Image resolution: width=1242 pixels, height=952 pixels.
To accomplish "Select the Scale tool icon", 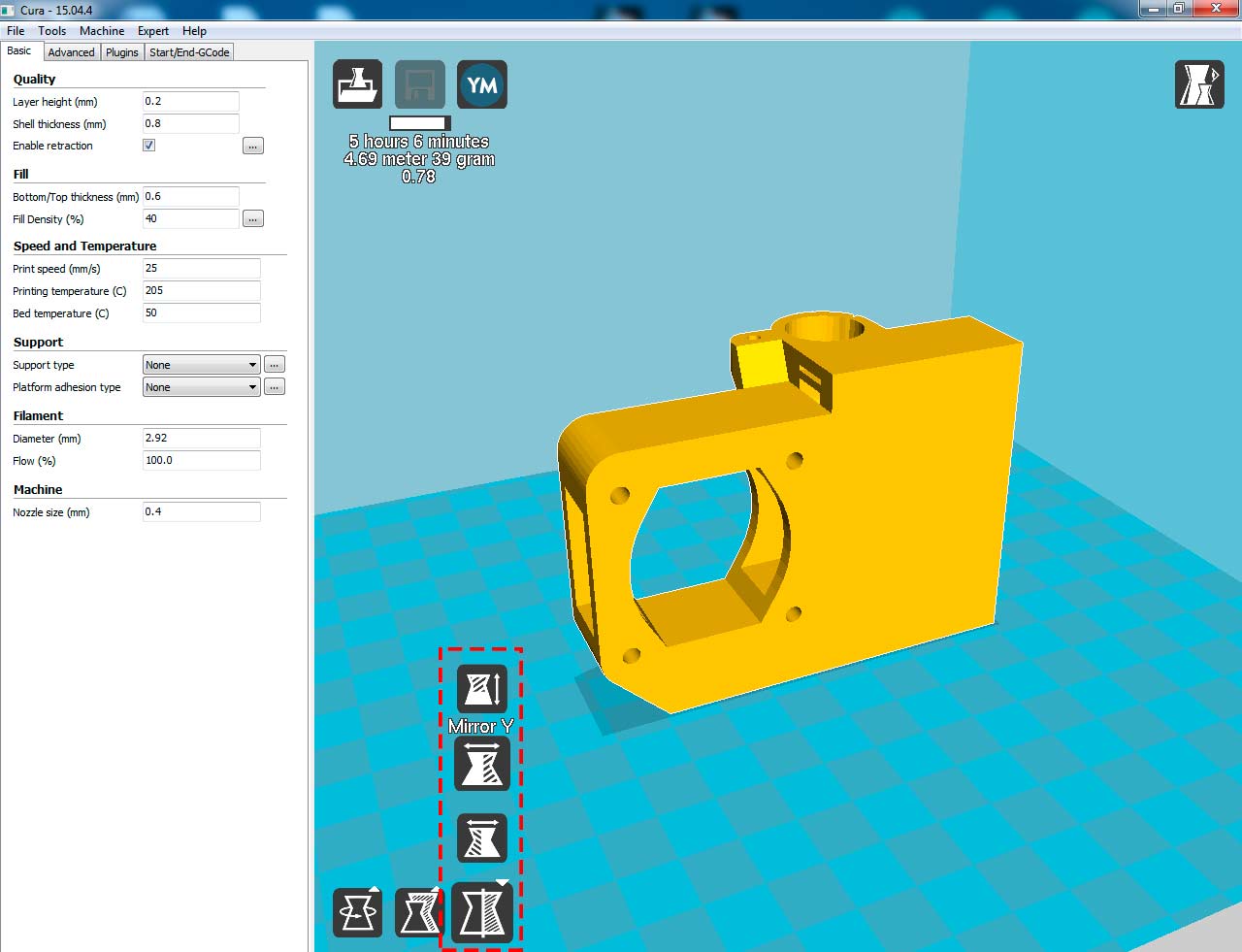I will (419, 912).
